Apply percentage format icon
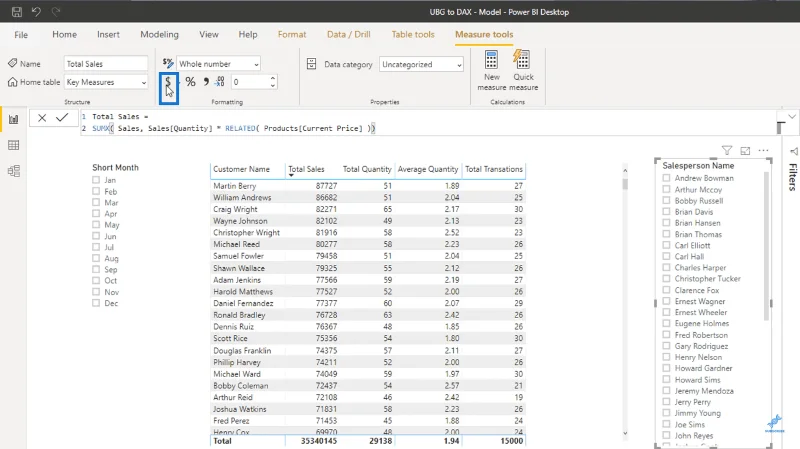 pos(190,82)
